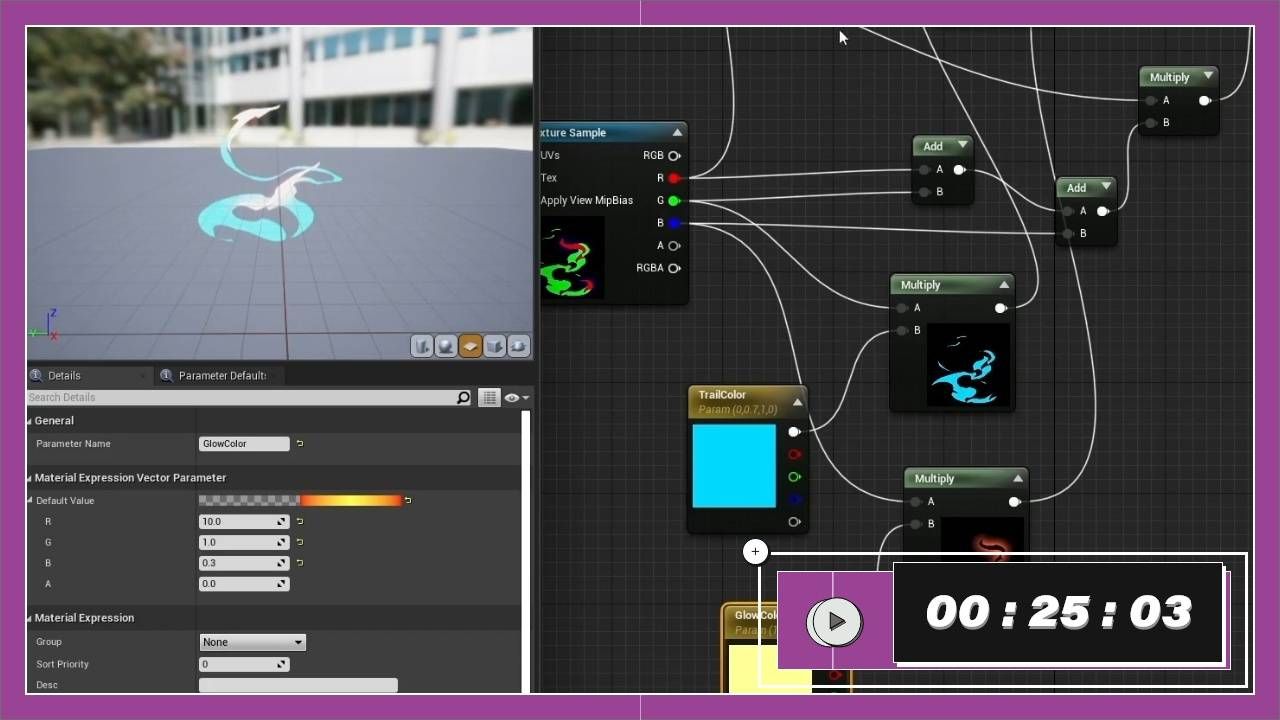This screenshot has height=720, width=1280.
Task: Click the 'Apply View MipBias' input label
Action: click(x=587, y=201)
